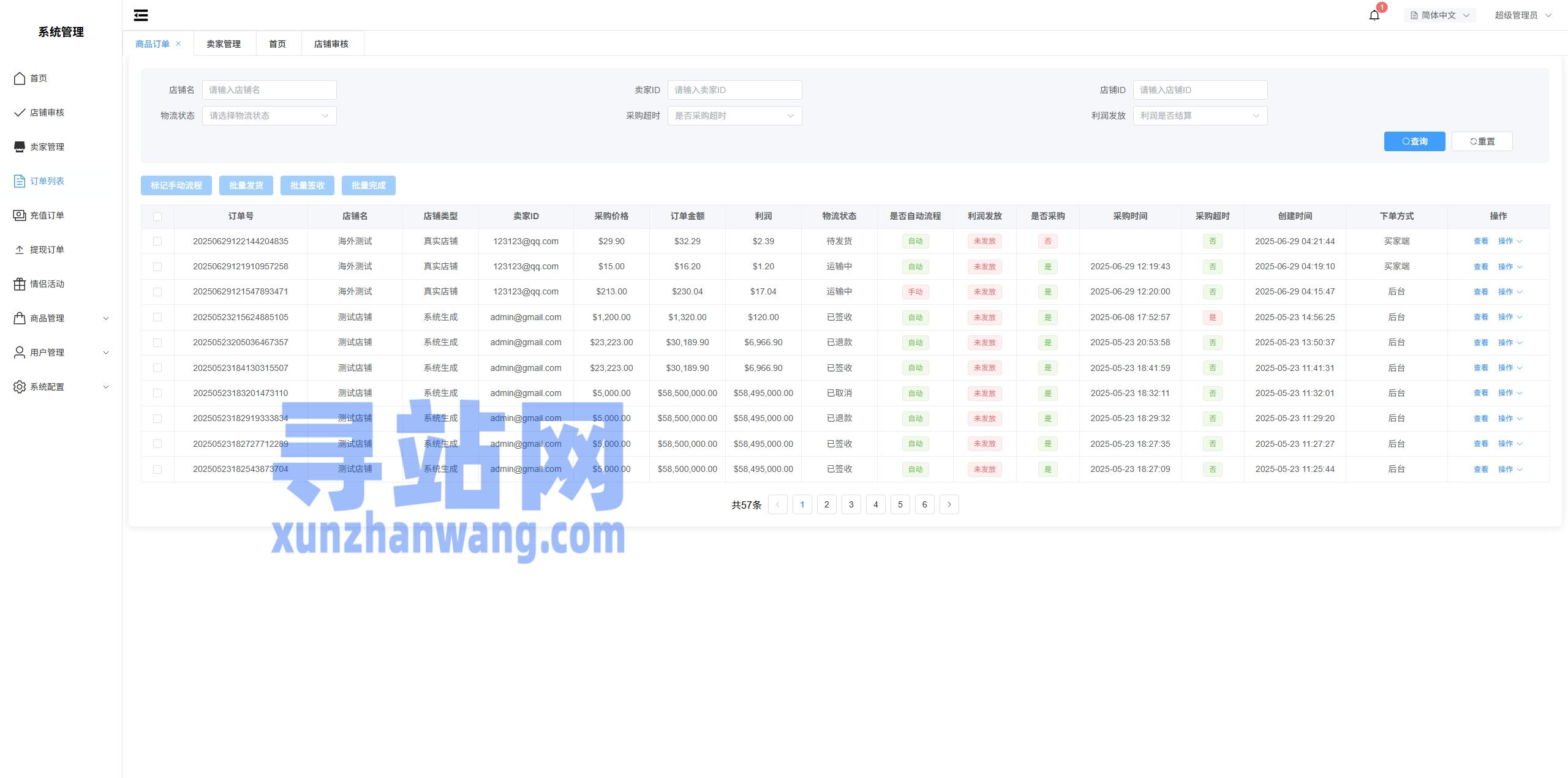Go to page 2 in pagination
1568x778 pixels.
tap(827, 504)
